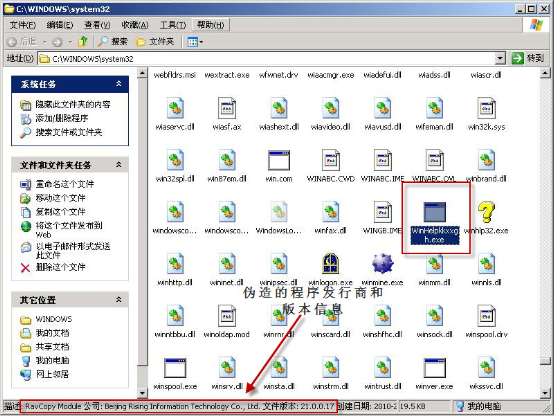The height and width of the screenshot is (416, 555).
Task: Open the address bar dropdown arrow
Action: tap(500, 58)
